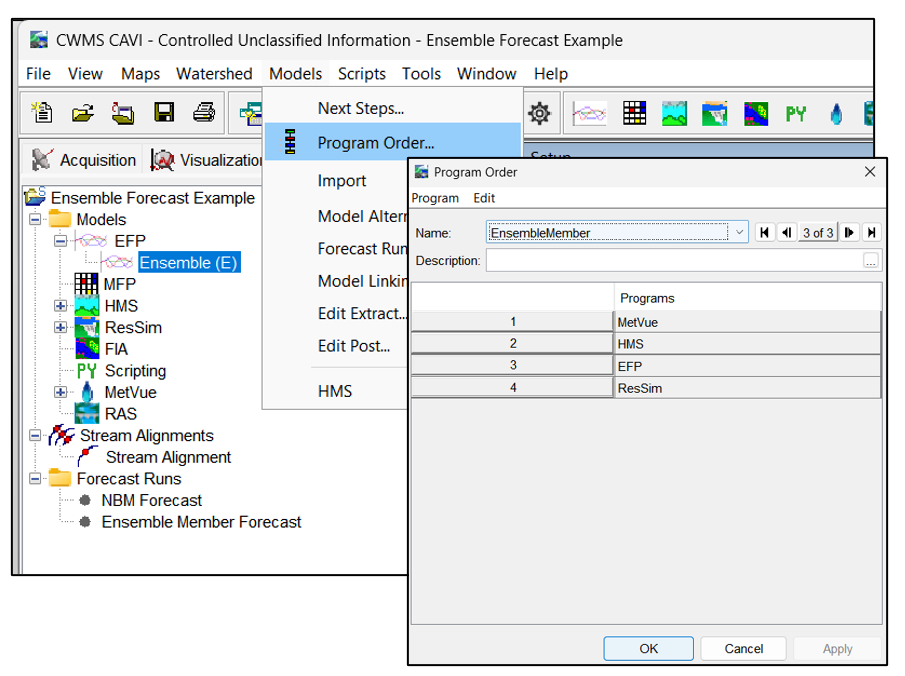The image size is (905, 676).
Task: Choose Edit Post... from the Models menu
Action: tap(354, 346)
